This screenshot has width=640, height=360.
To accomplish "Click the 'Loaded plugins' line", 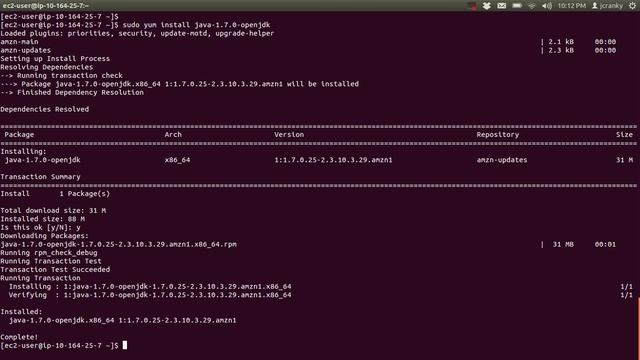I will [137, 33].
